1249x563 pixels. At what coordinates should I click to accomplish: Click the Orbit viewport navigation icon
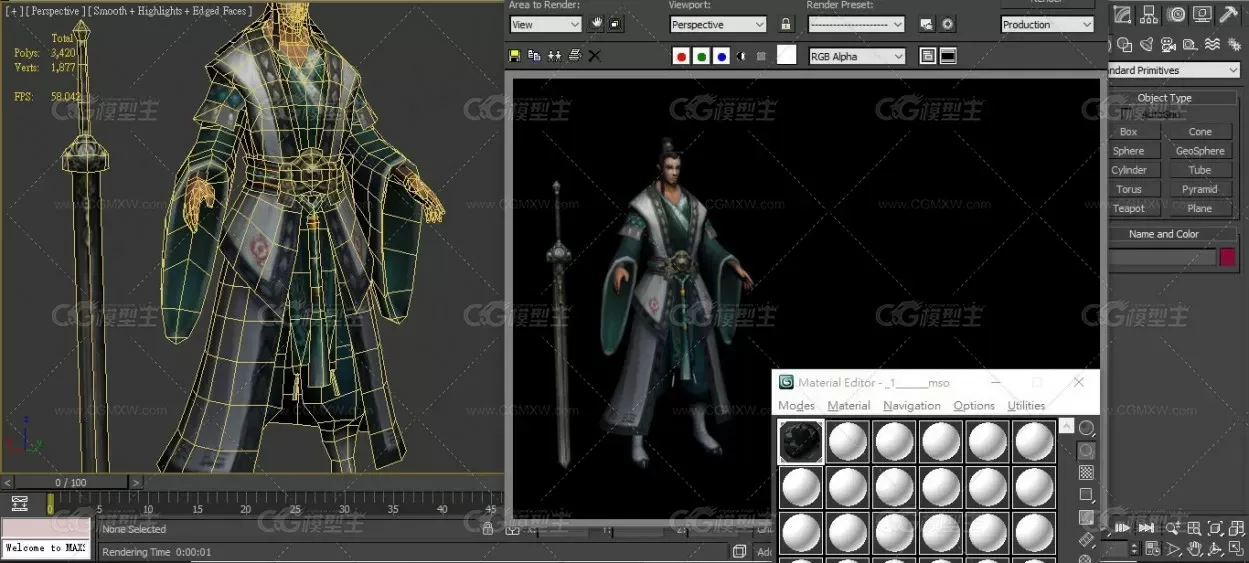click(1214, 549)
